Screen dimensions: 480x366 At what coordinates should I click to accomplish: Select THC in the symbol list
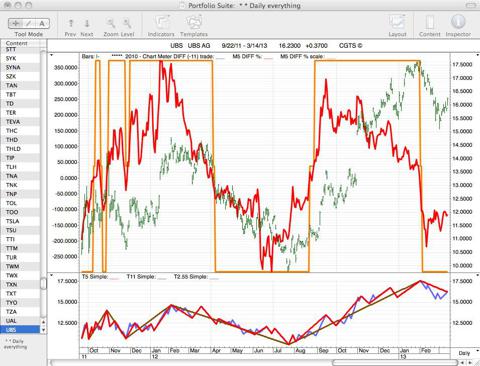coord(20,131)
